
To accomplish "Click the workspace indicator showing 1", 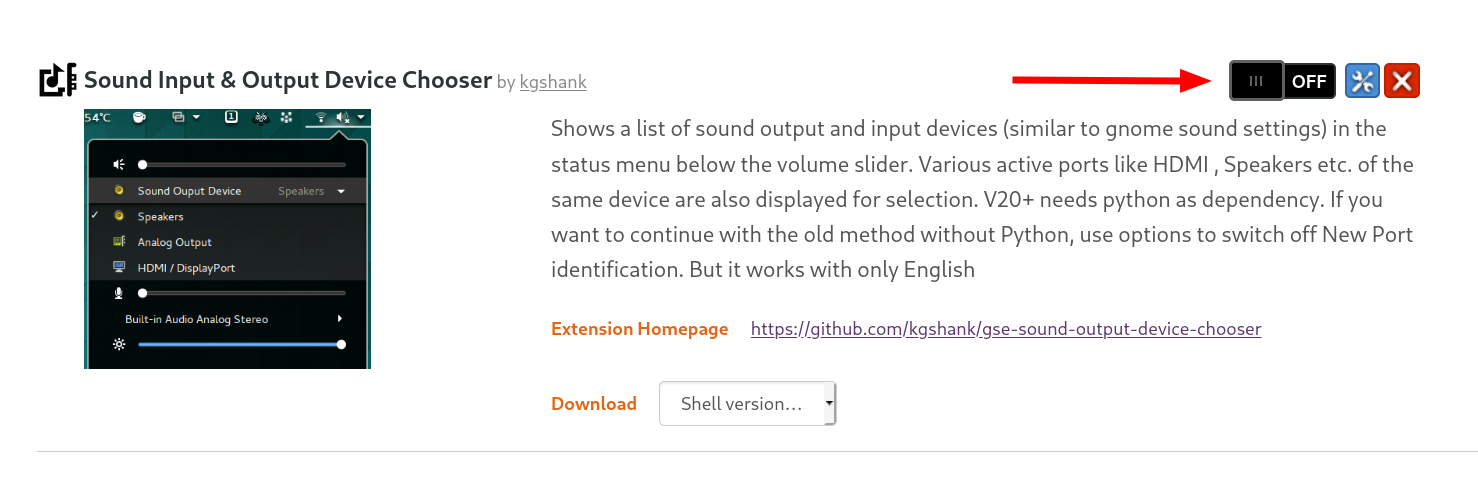I will coord(231,117).
